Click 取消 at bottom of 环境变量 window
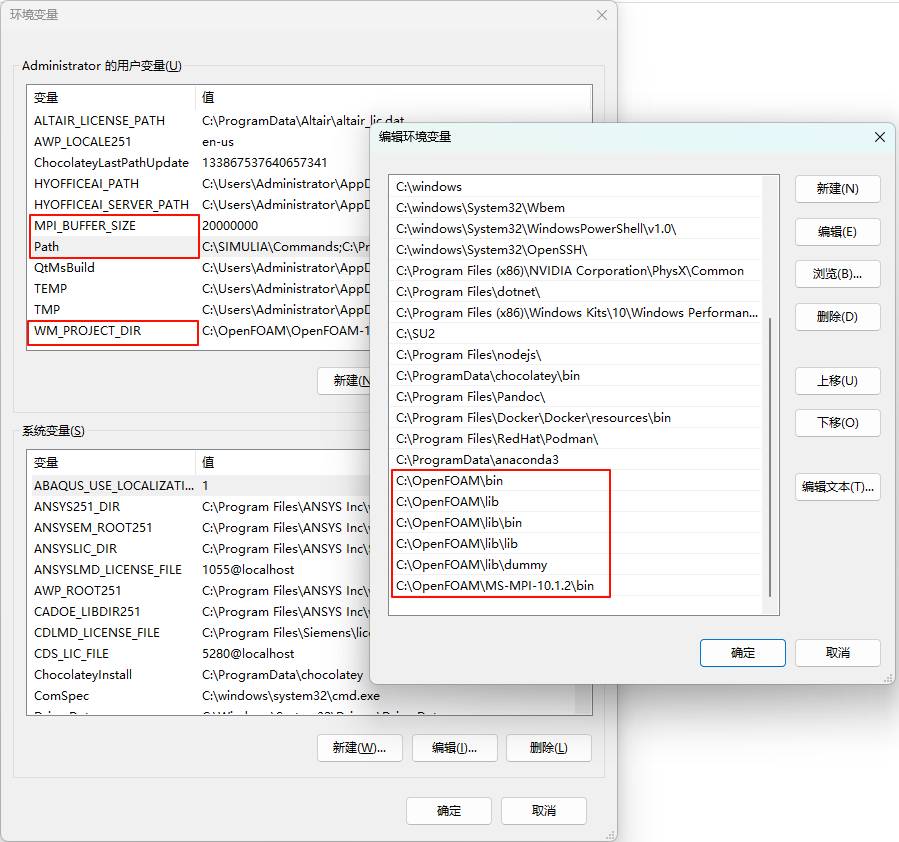This screenshot has height=842, width=899. (544, 810)
